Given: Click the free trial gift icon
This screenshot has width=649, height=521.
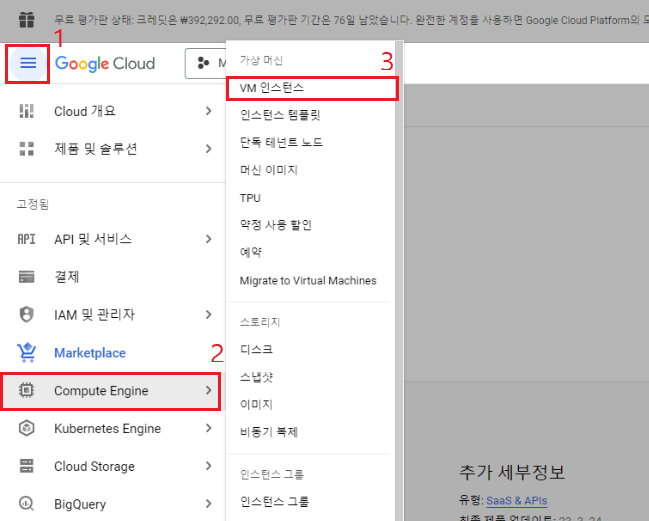Looking at the screenshot, I should pyautogui.click(x=26, y=20).
